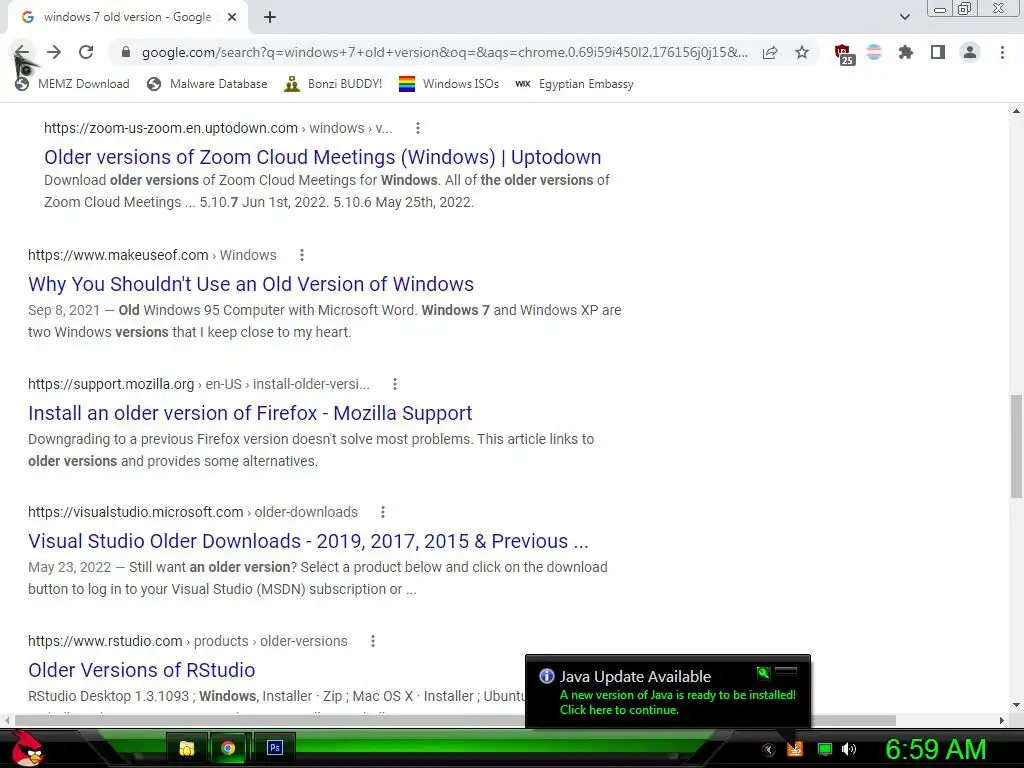Open the Windows ISOs bookmark
Viewport: 1024px width, 768px height.
[x=449, y=84]
